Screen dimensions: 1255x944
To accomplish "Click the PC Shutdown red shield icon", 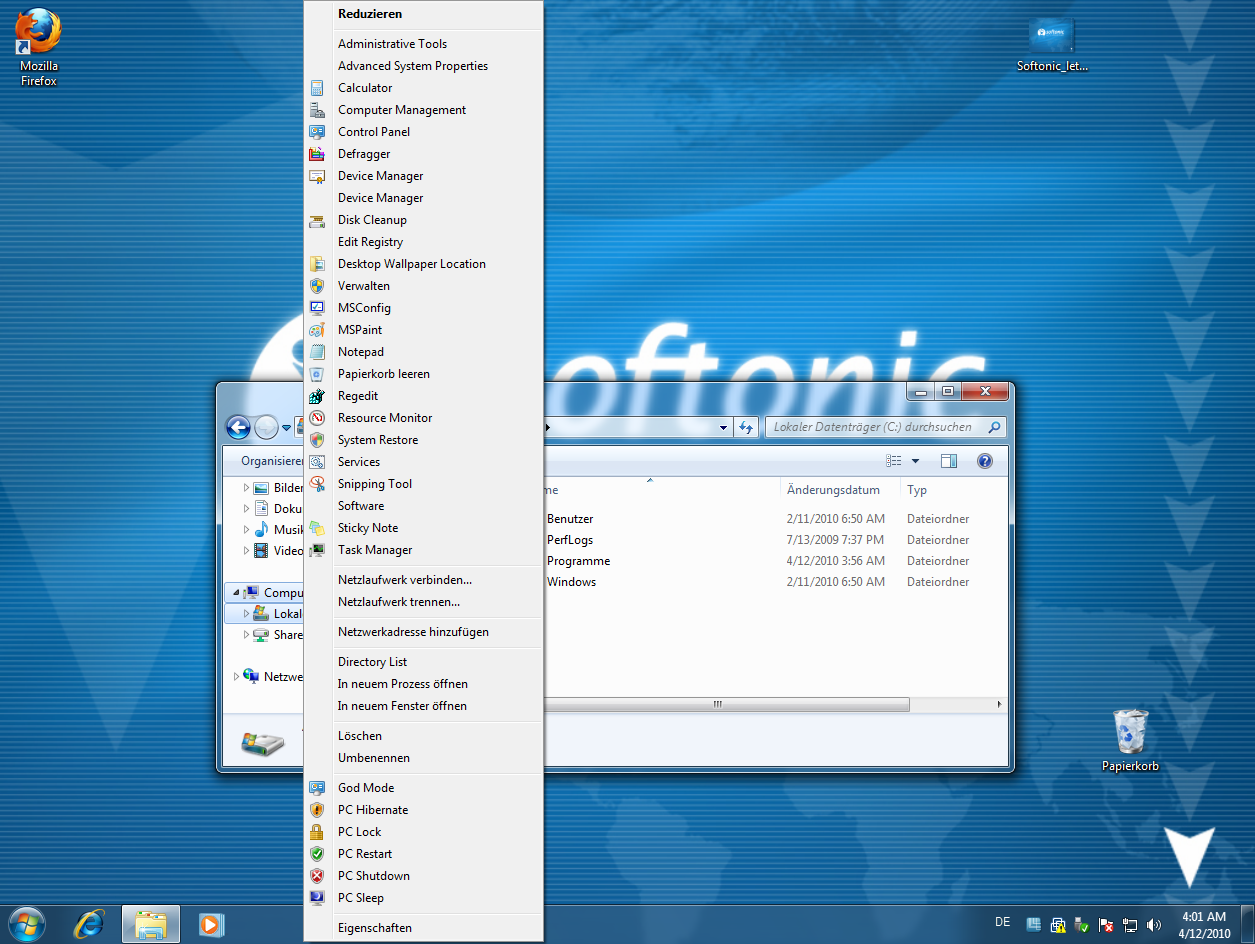I will pos(317,876).
